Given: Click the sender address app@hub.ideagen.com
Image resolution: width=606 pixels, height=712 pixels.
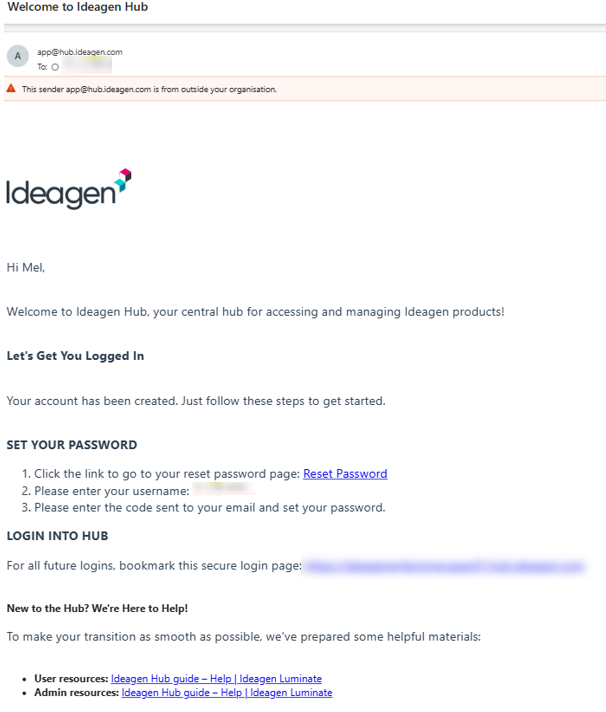Looking at the screenshot, I should pos(80,52).
